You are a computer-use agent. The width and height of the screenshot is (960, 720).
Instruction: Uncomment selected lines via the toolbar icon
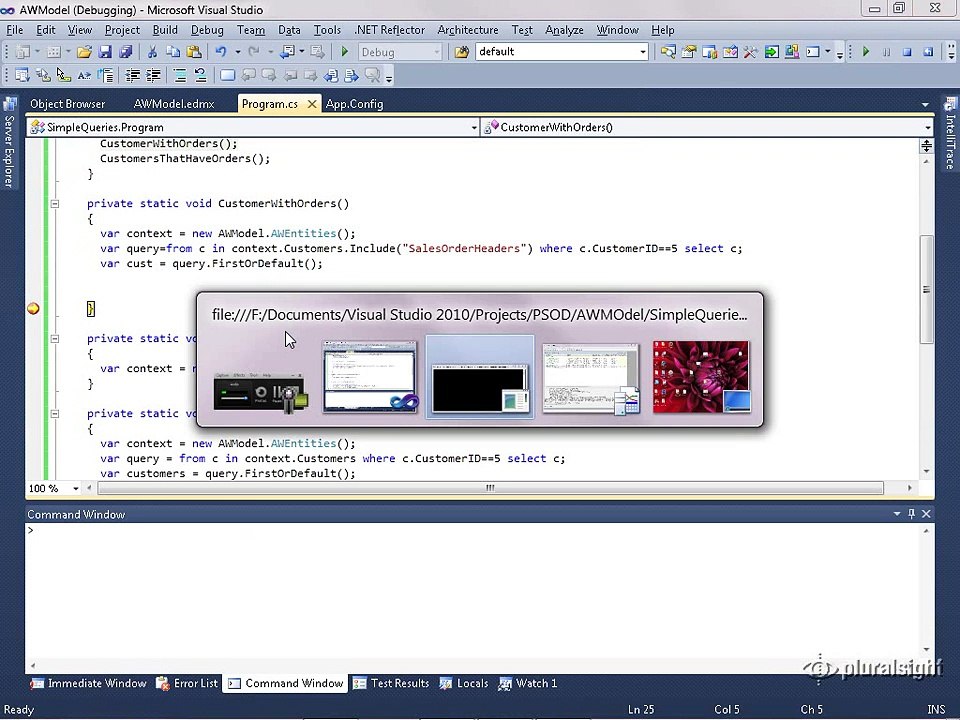tap(200, 76)
